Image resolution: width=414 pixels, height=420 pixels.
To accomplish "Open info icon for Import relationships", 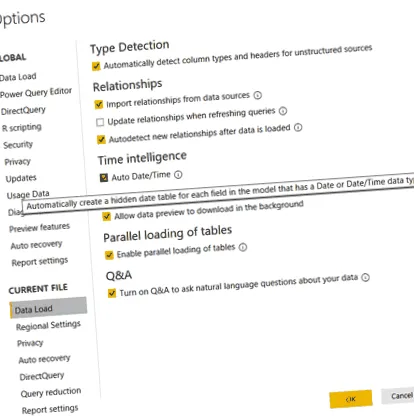I will pyautogui.click(x=258, y=95).
